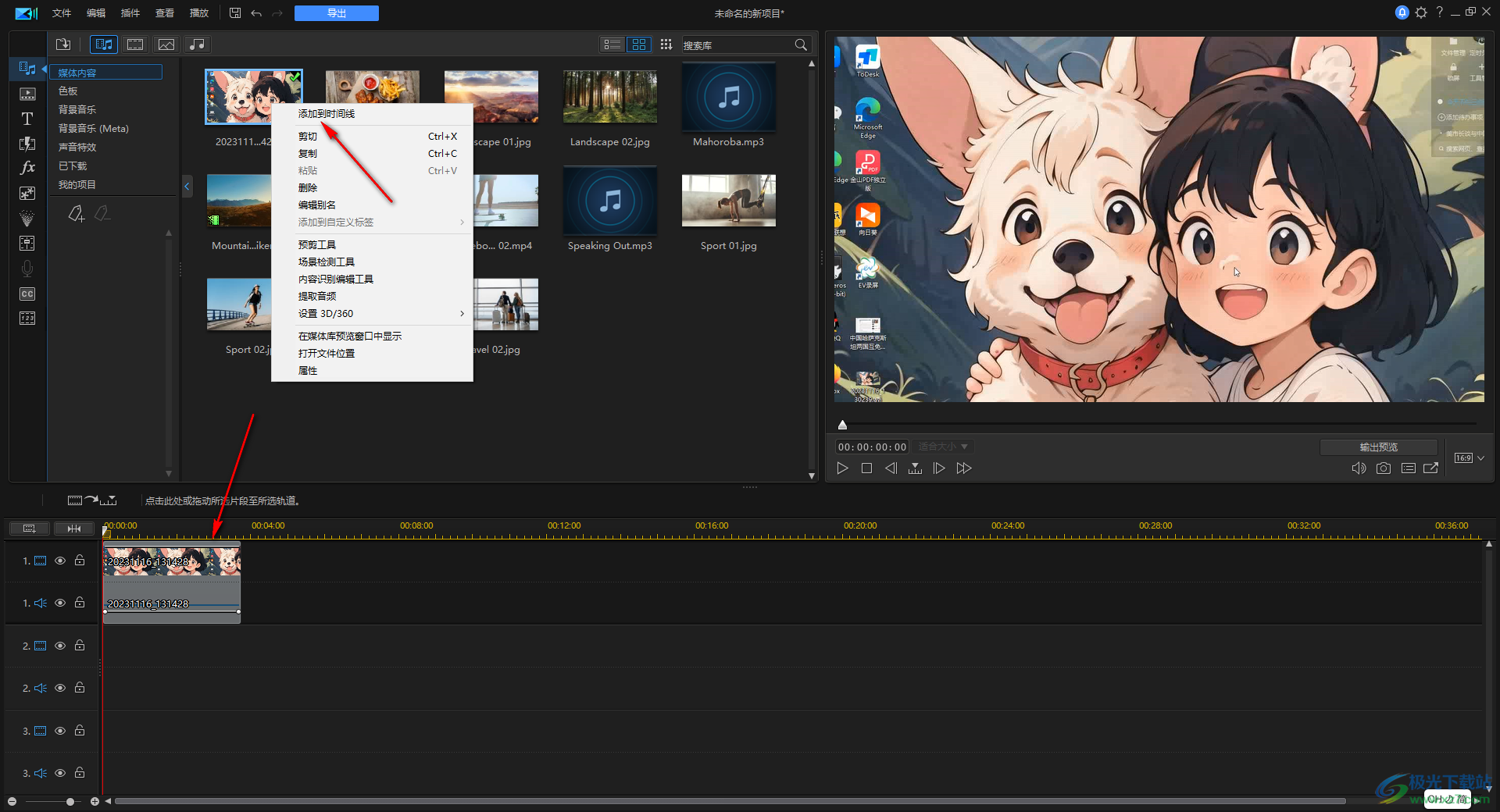1500x812 pixels.
Task: Fast forward the preview
Action: click(964, 468)
